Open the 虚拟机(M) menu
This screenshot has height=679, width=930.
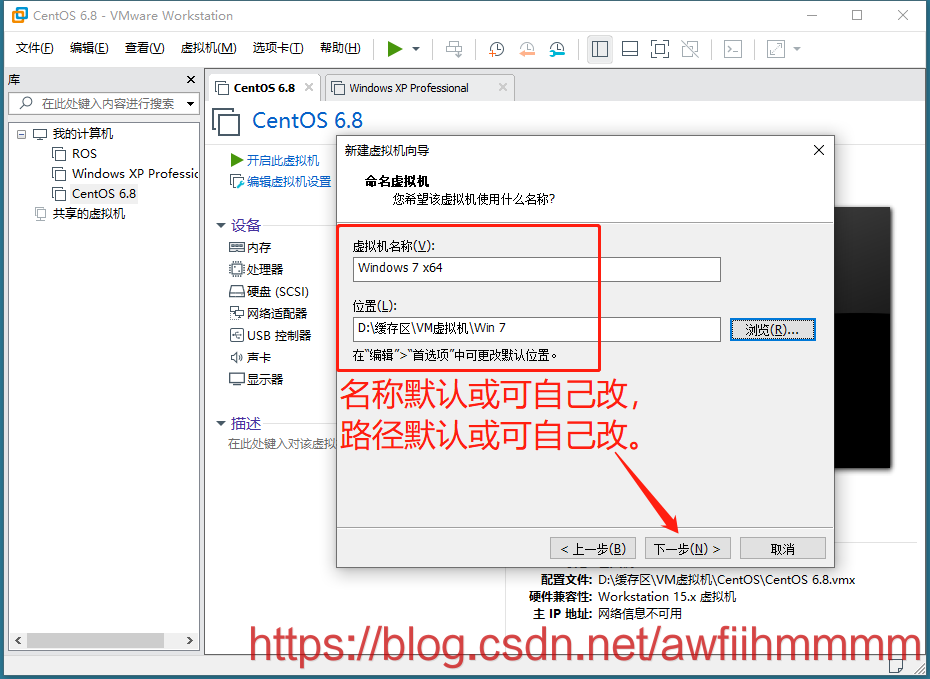point(208,48)
